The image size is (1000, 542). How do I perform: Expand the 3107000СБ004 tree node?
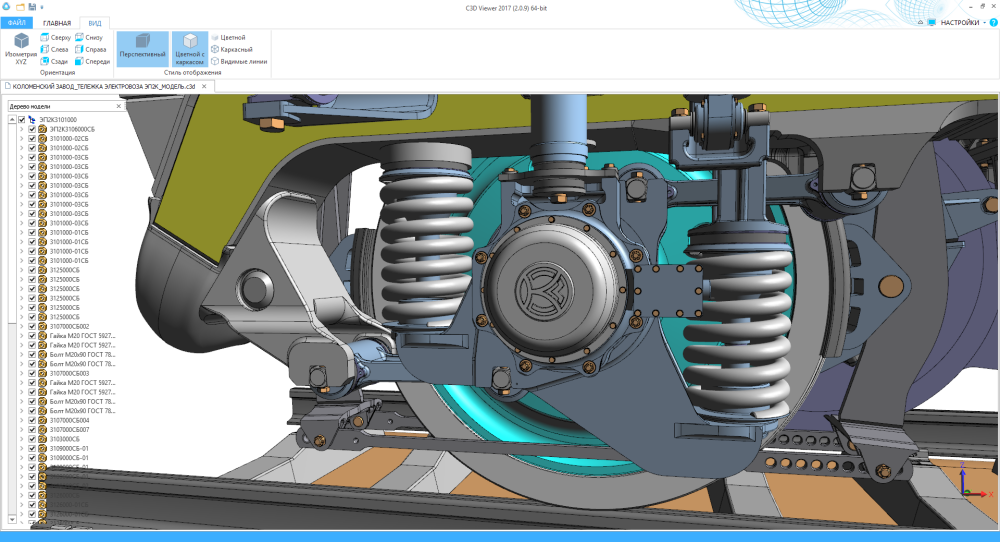click(x=22, y=420)
